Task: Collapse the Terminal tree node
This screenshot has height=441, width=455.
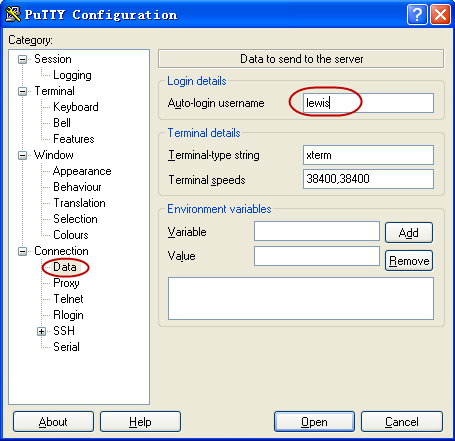Action: (x=22, y=91)
